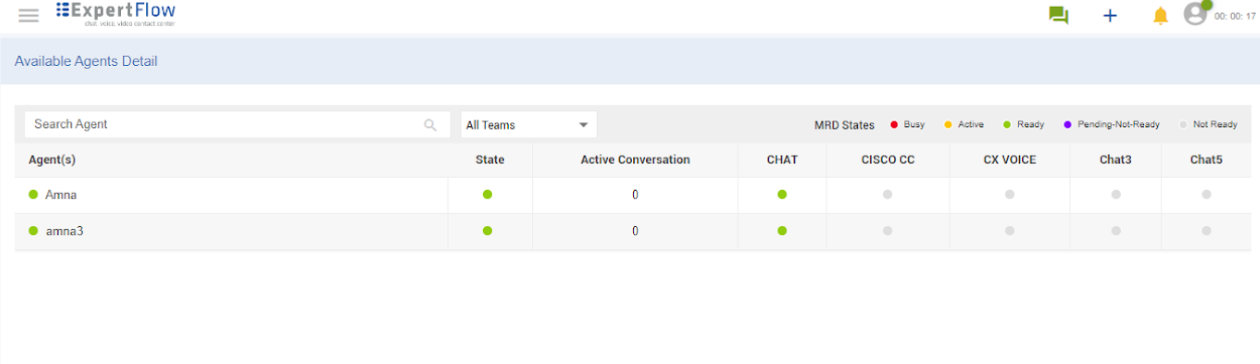Click the Active Conversation column header

point(635,160)
